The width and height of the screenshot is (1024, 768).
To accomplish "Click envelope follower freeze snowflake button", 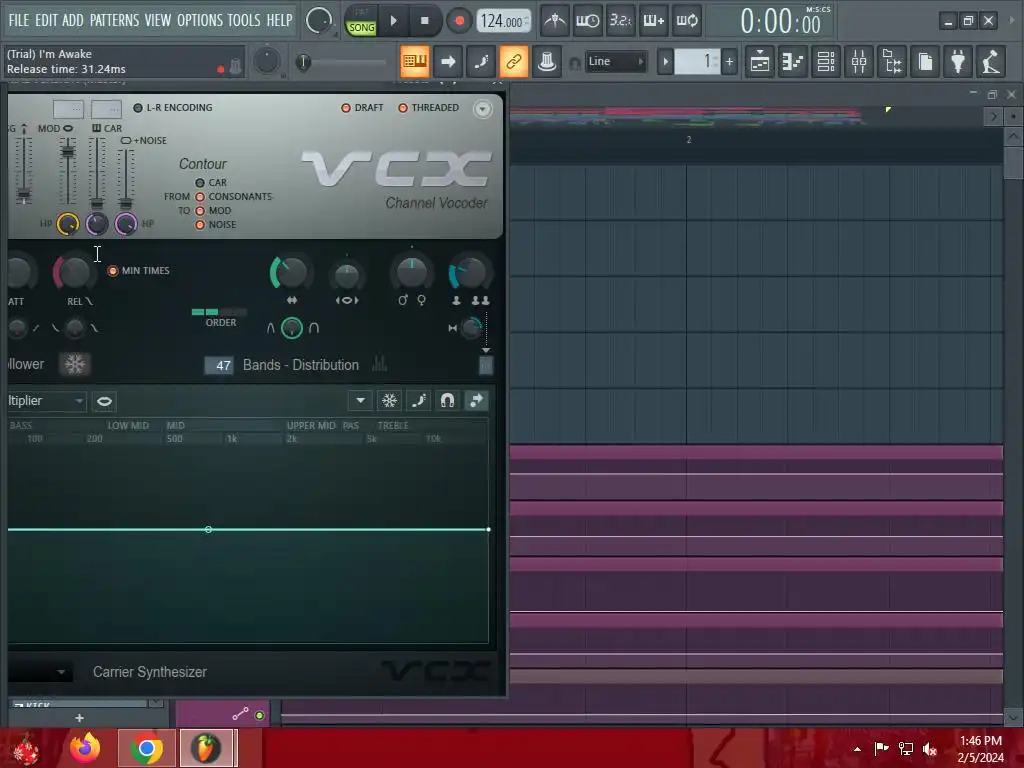I will 74,364.
